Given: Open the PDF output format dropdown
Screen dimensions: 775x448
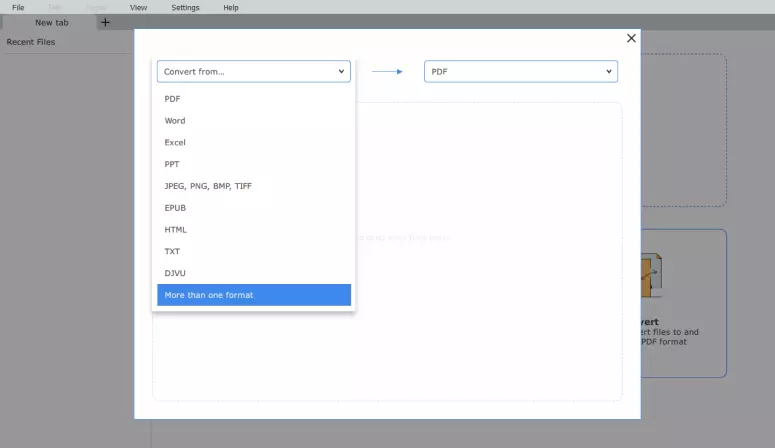Looking at the screenshot, I should 520,72.
